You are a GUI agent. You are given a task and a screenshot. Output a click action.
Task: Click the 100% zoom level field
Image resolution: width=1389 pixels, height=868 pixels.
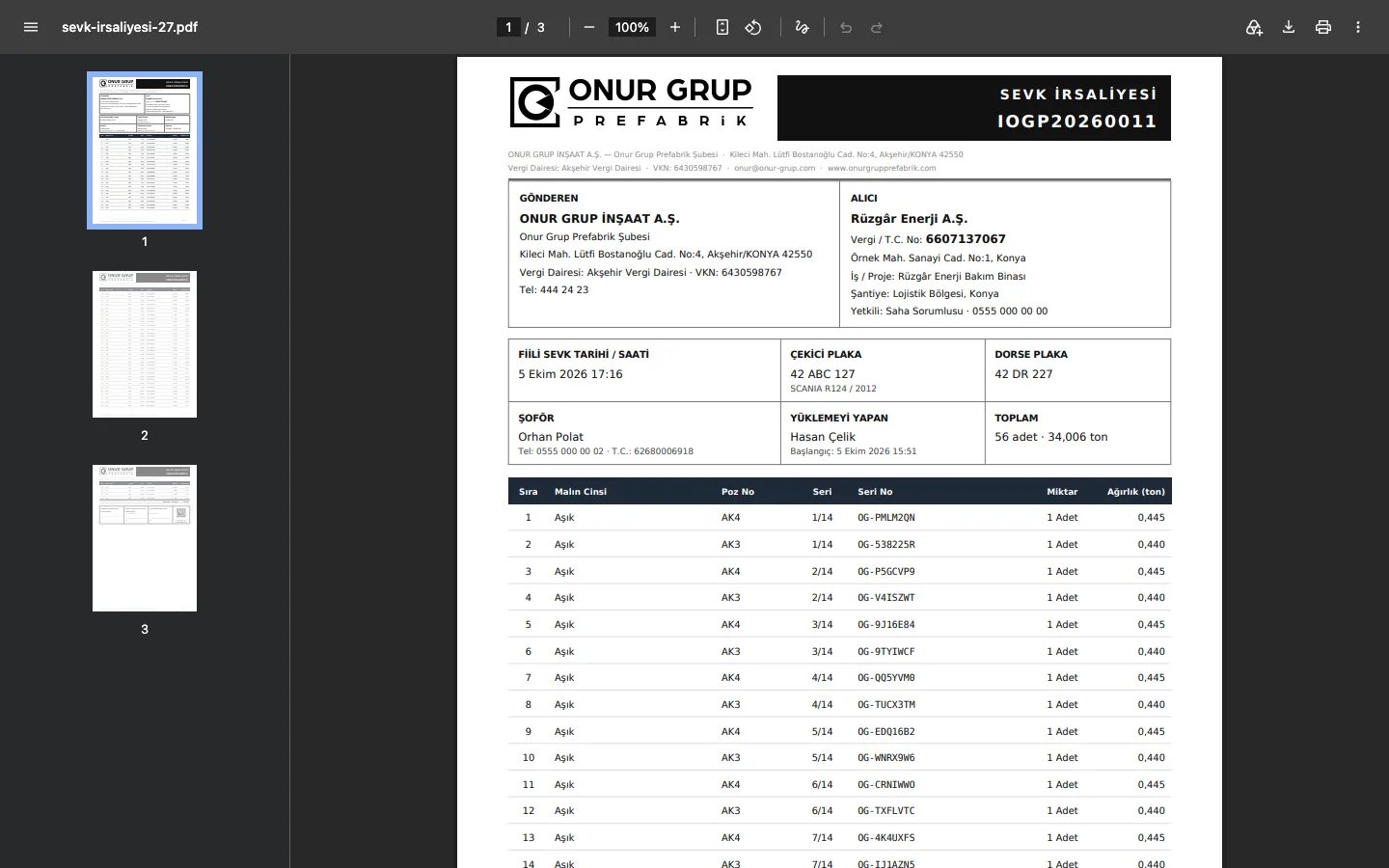point(632,27)
